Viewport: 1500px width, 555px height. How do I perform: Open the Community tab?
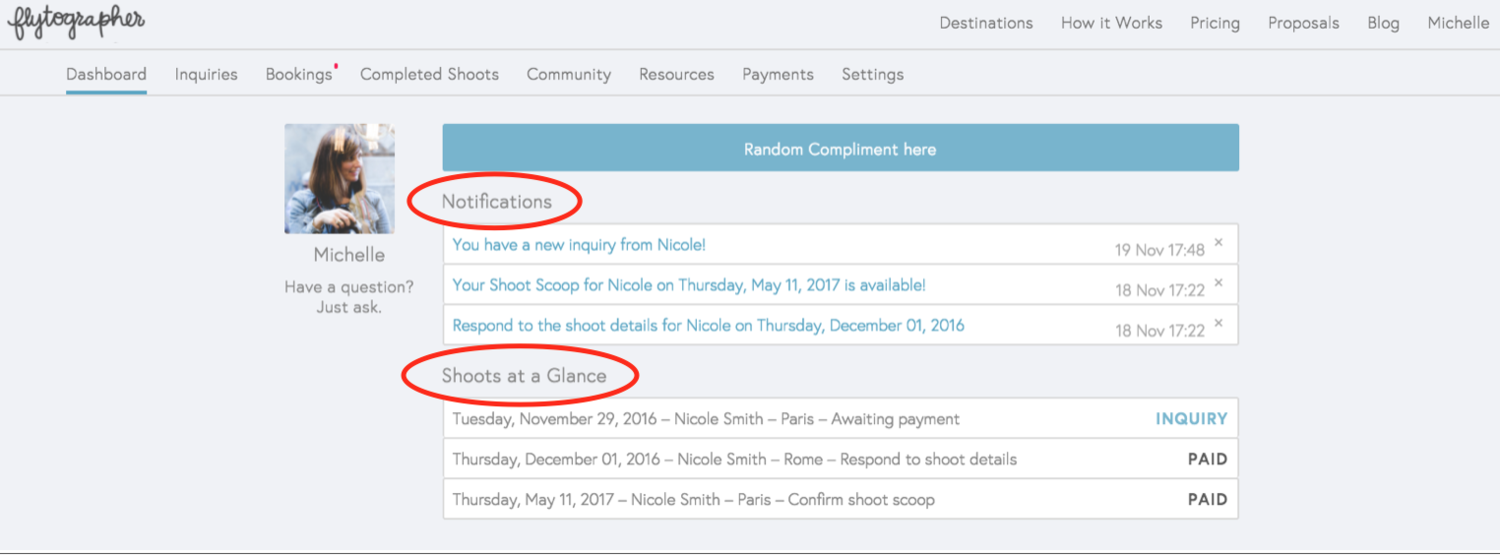(x=569, y=74)
